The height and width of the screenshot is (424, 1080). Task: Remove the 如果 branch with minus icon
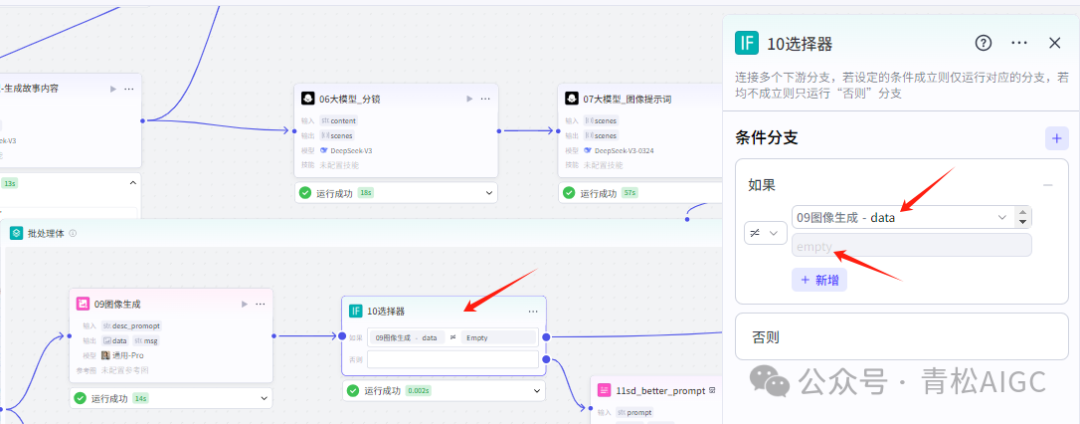pos(1048,185)
